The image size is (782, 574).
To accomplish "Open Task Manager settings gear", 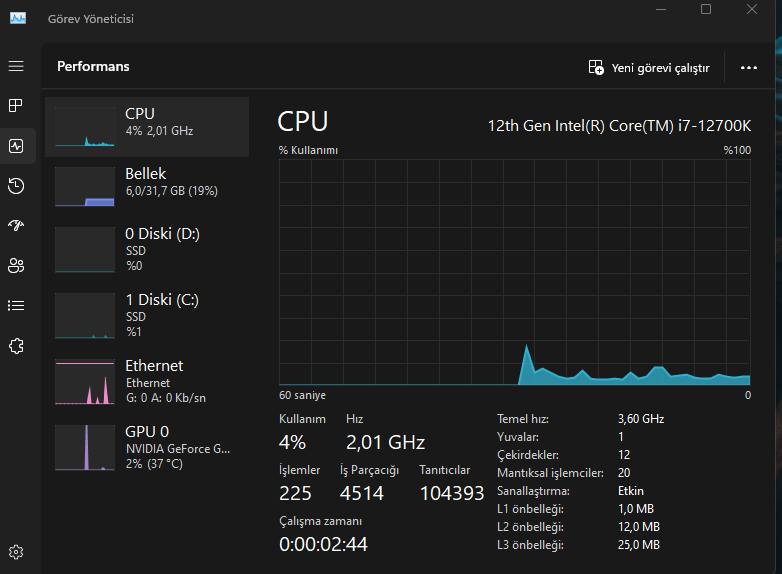I will 16,552.
